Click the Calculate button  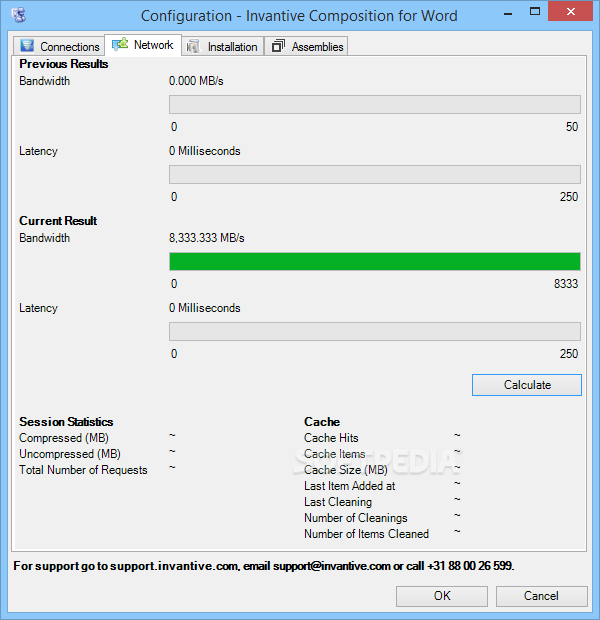click(x=526, y=385)
